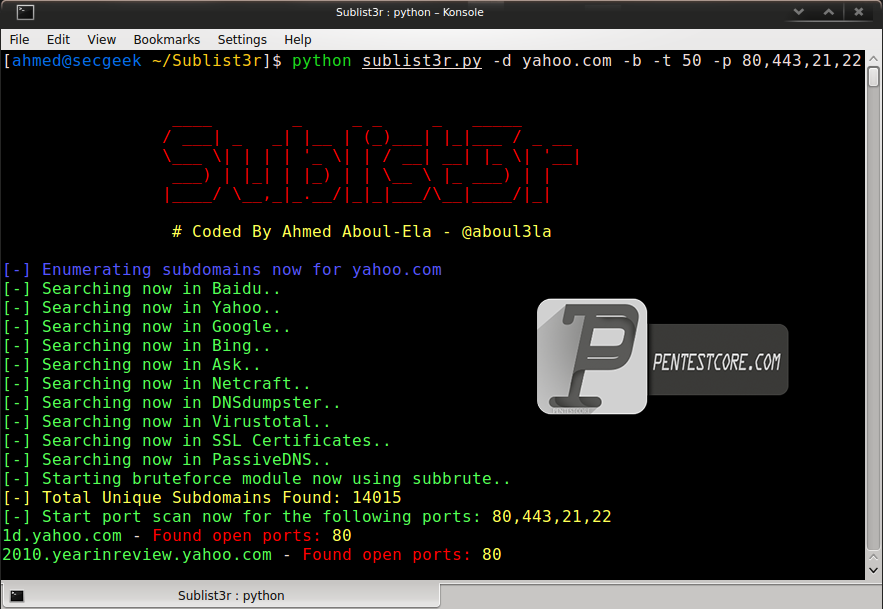The width and height of the screenshot is (883, 609).
Task: Click 'Start port scan now' line
Action: pyautogui.click(x=307, y=517)
